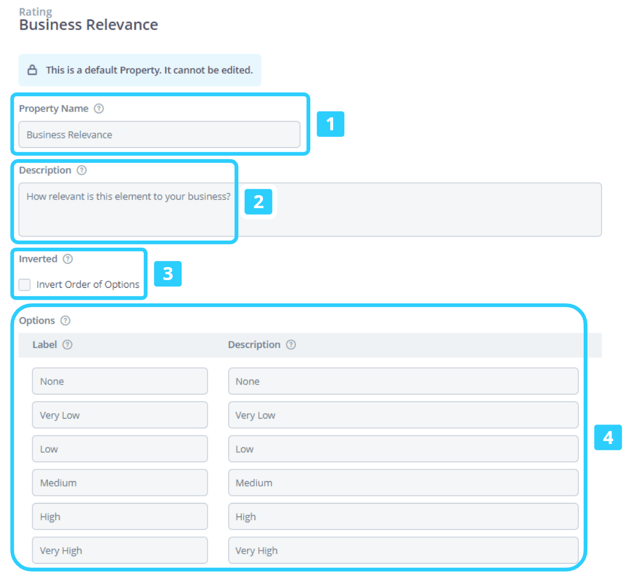Click the None label input field
Viewport: 628px width, 579px height.
click(120, 381)
